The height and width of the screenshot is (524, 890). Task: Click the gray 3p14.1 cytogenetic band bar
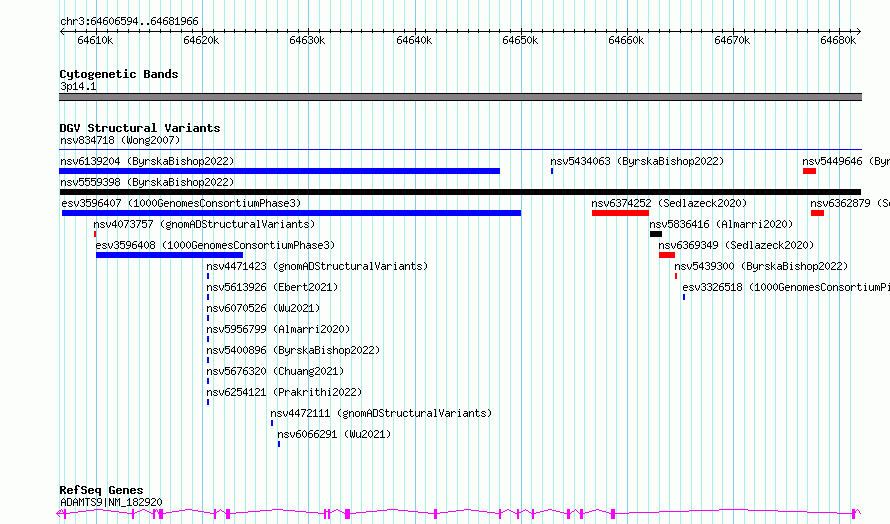tap(460, 97)
